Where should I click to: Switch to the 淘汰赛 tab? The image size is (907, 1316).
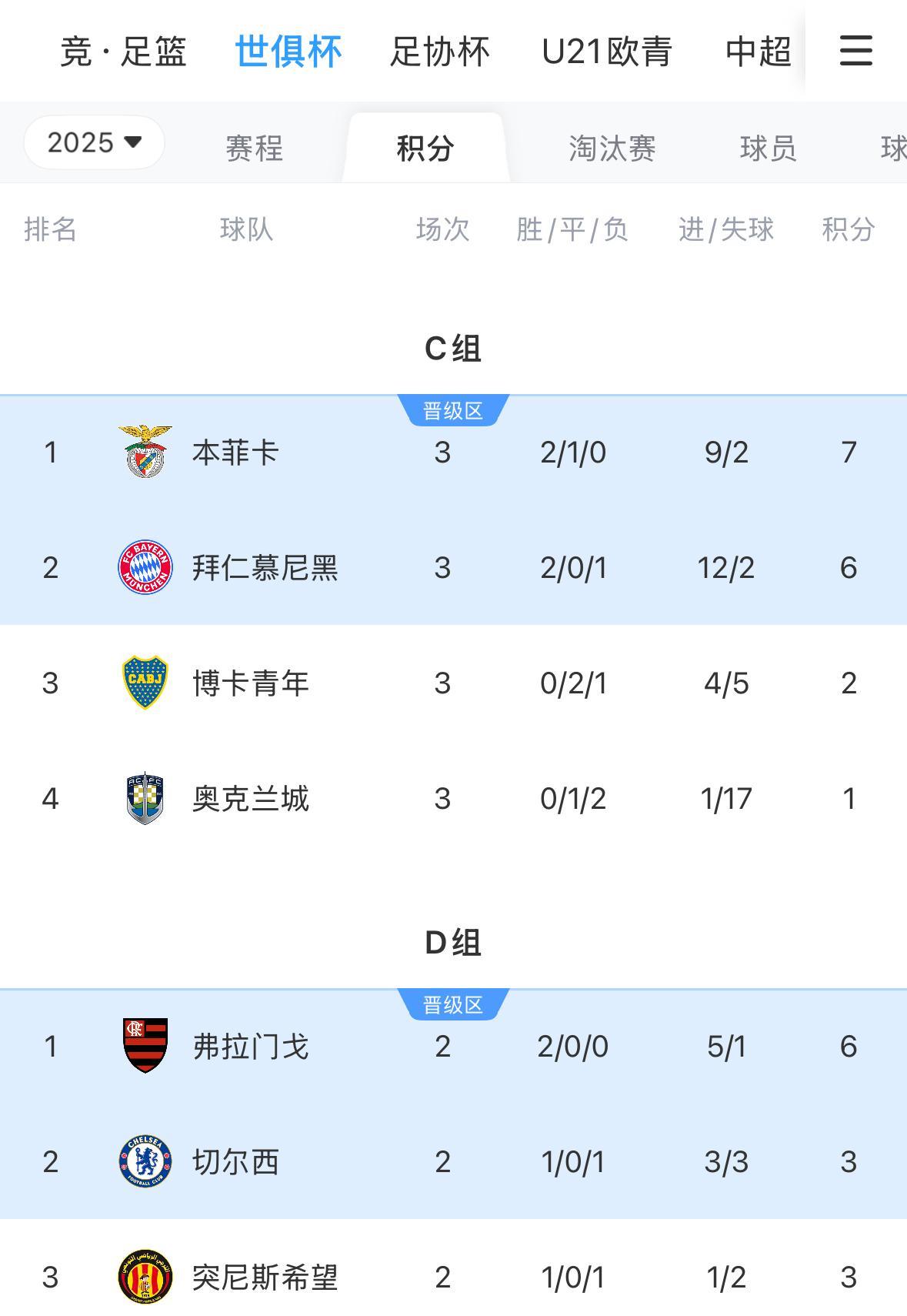pyautogui.click(x=612, y=148)
